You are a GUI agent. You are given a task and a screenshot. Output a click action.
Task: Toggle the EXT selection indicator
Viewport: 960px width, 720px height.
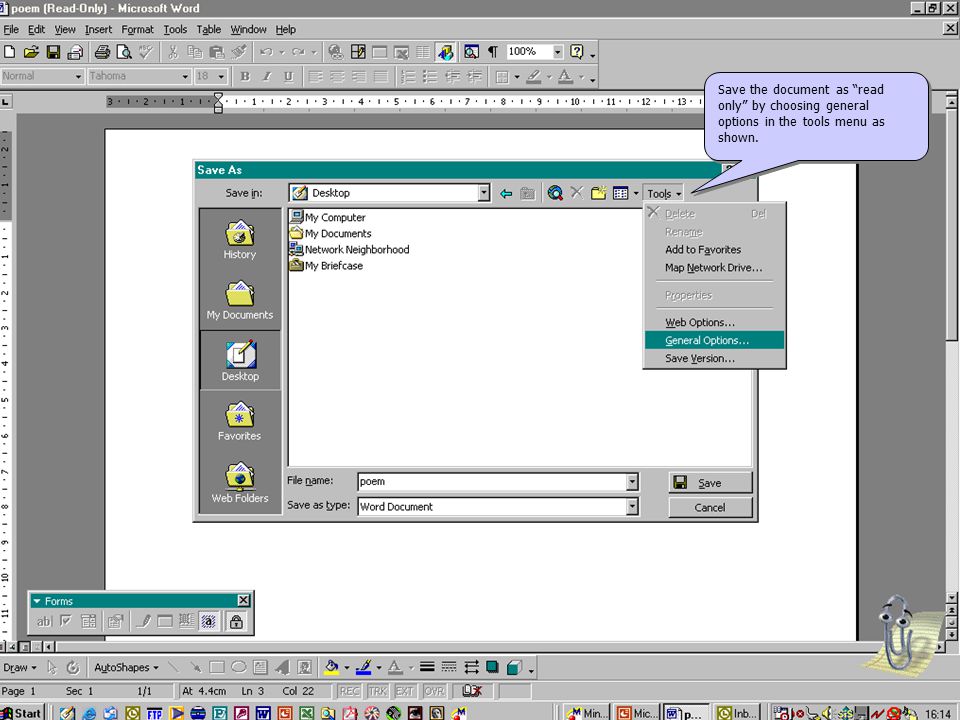pyautogui.click(x=404, y=691)
